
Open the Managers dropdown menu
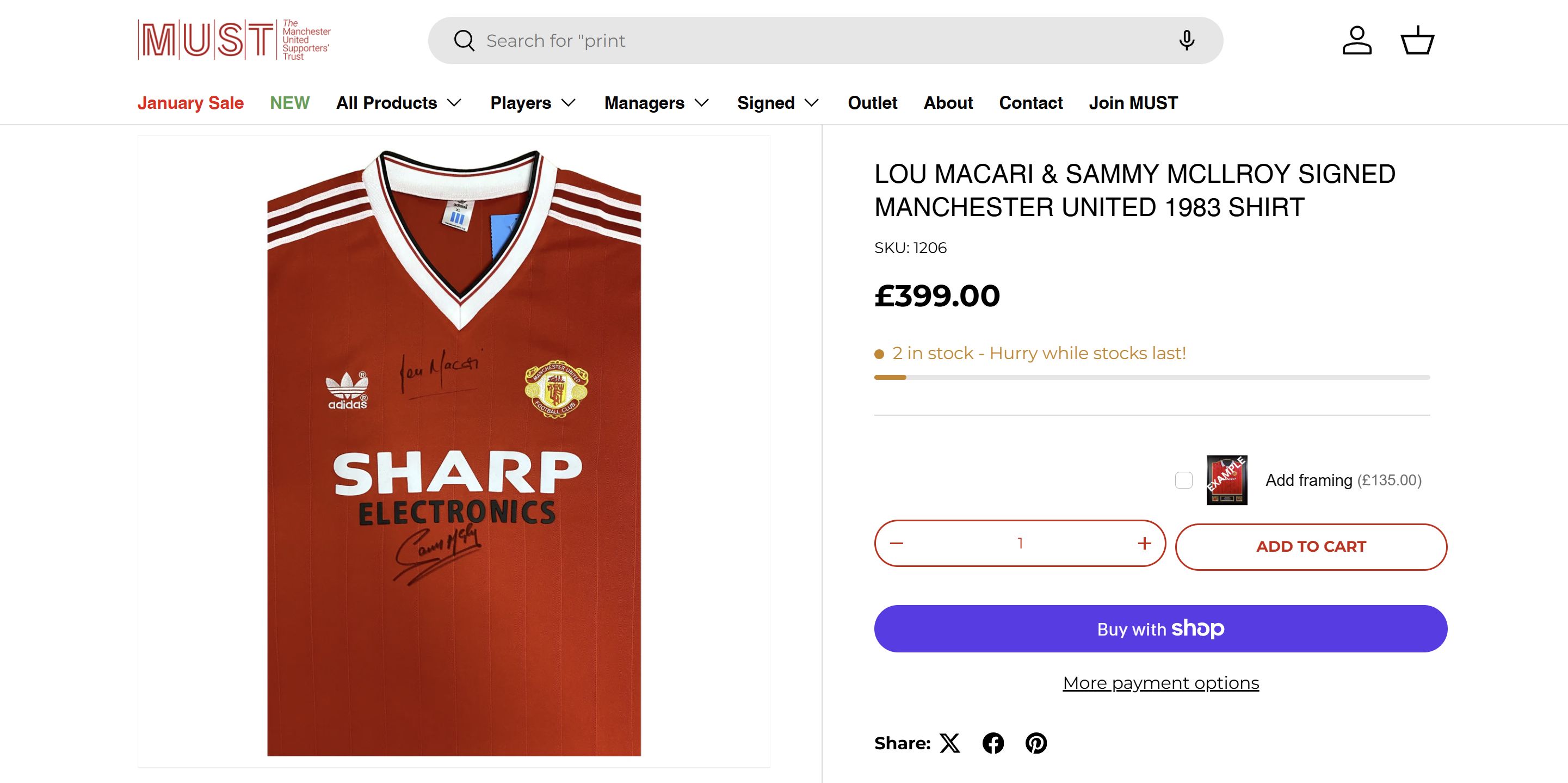[656, 103]
